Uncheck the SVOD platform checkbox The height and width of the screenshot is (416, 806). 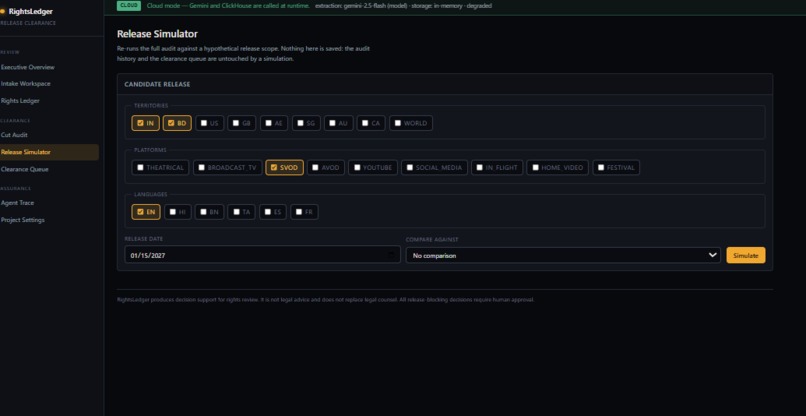pos(274,168)
